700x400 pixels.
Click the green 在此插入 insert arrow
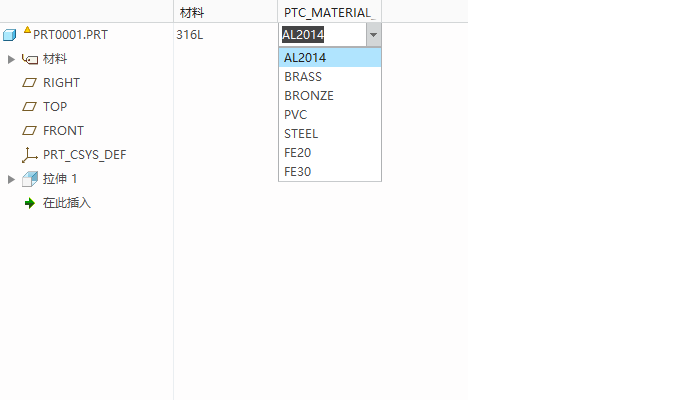tap(29, 204)
